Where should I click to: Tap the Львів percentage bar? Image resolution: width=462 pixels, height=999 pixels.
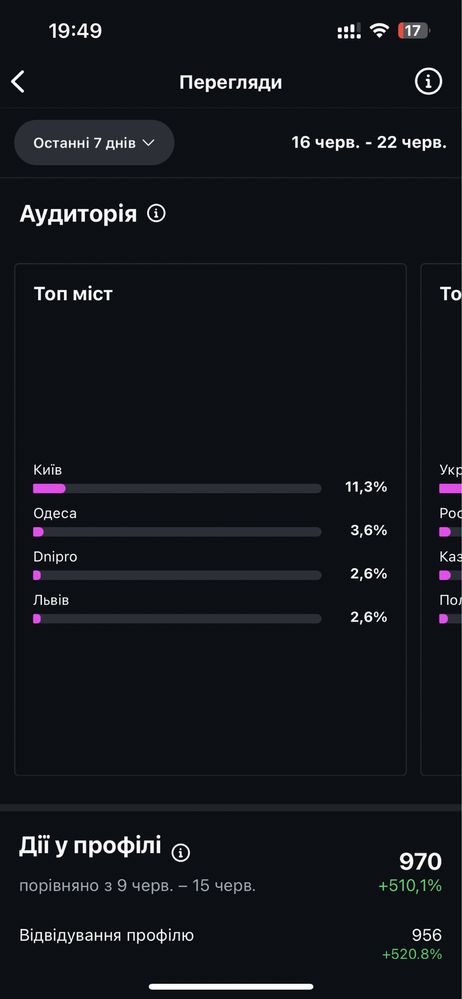pos(177,619)
